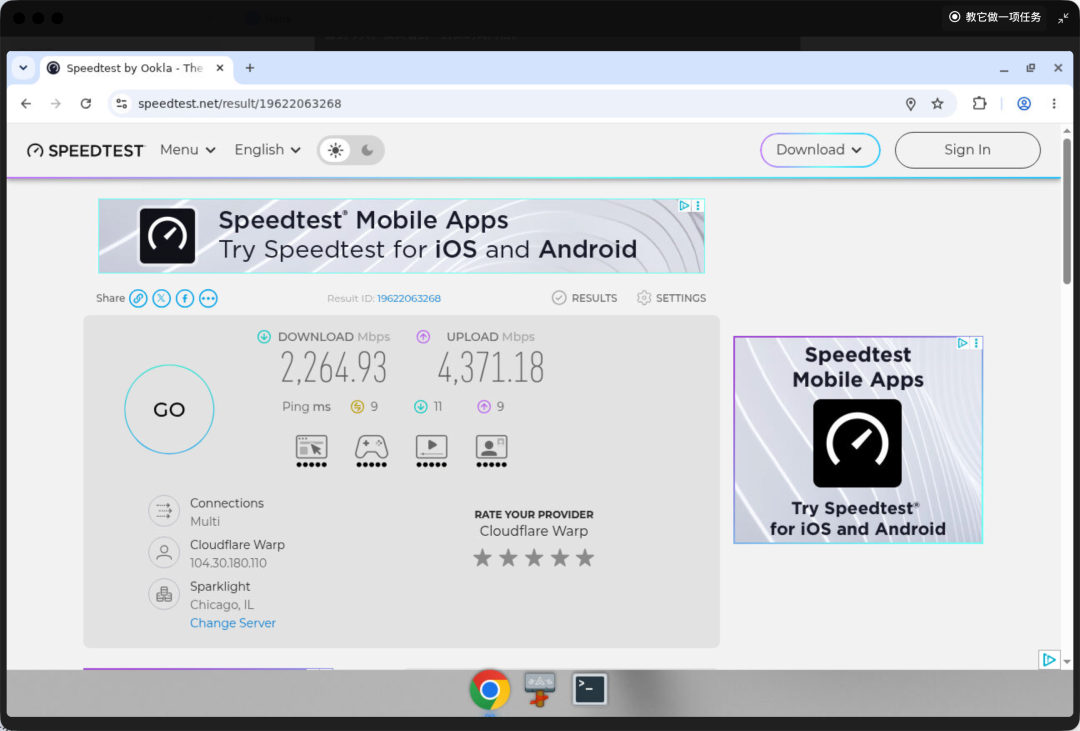Rate provider with third star

pos(534,558)
